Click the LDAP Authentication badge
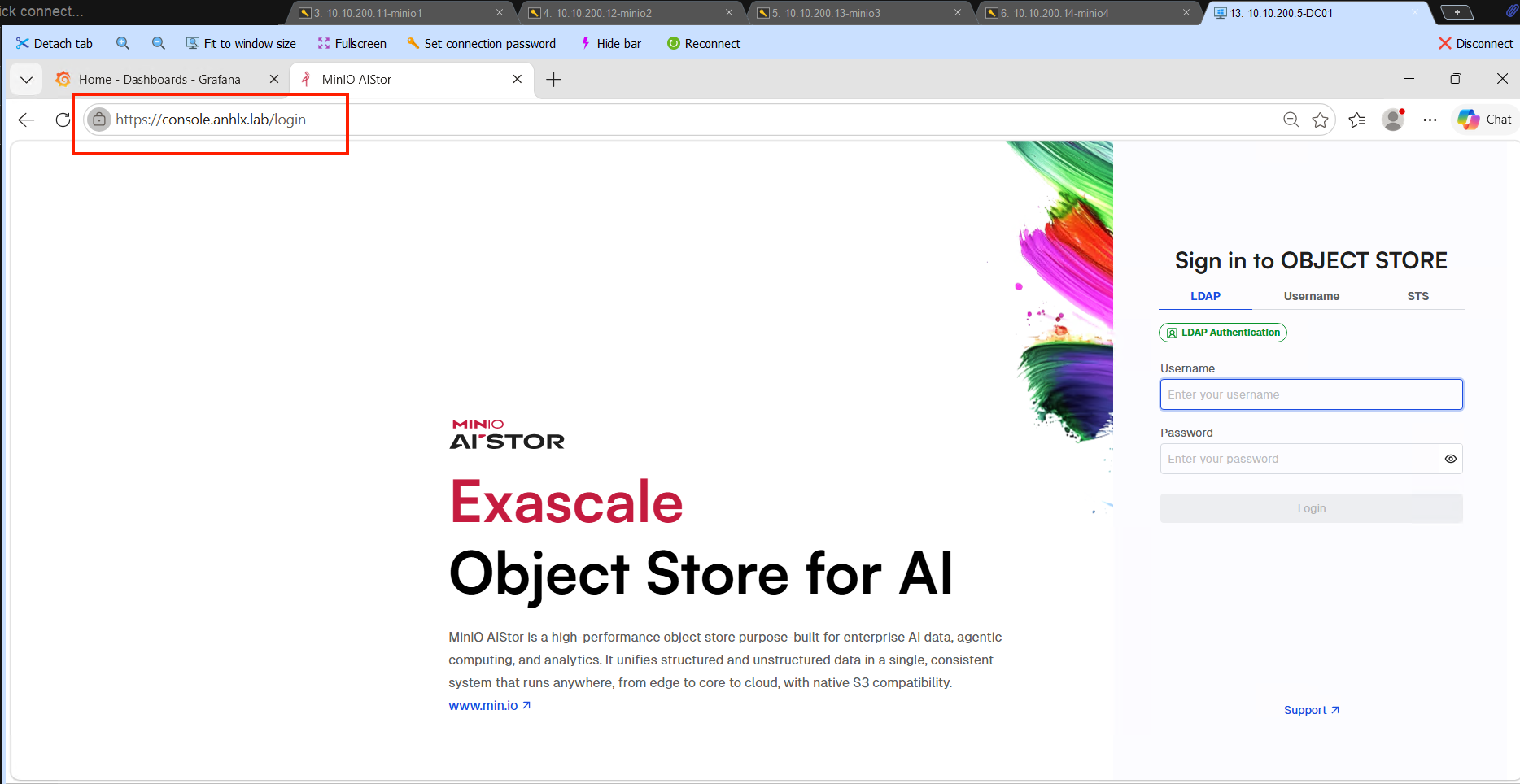This screenshot has width=1520, height=784. click(1223, 333)
